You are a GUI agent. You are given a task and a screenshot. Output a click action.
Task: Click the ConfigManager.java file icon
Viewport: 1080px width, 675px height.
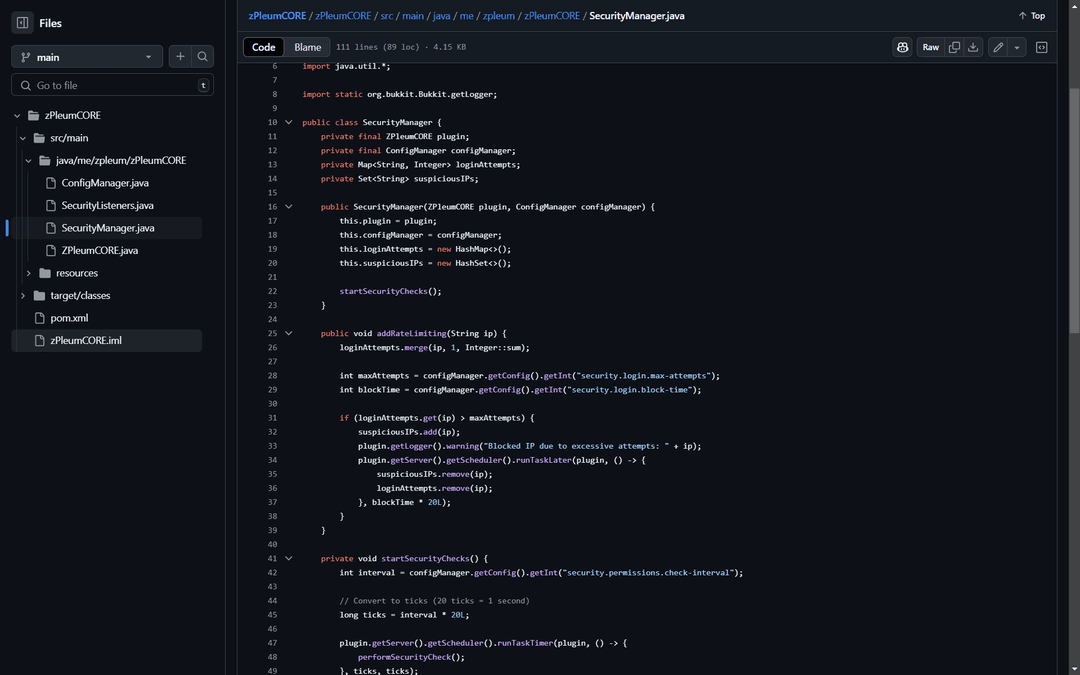pos(50,183)
